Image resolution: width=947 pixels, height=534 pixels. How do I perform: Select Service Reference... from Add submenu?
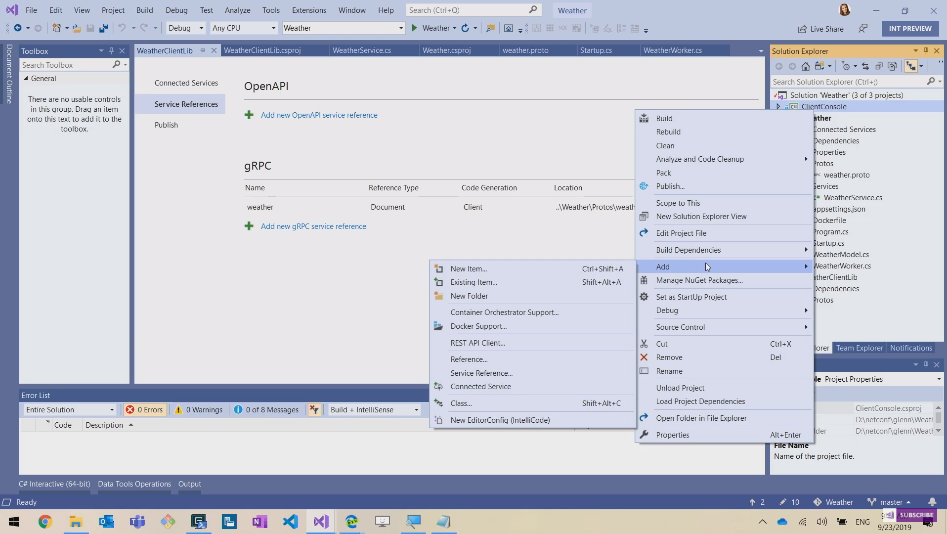click(x=480, y=373)
